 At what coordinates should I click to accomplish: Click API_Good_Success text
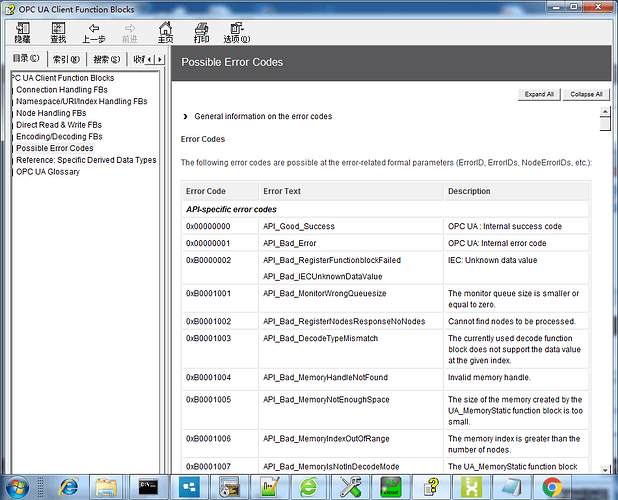point(299,226)
